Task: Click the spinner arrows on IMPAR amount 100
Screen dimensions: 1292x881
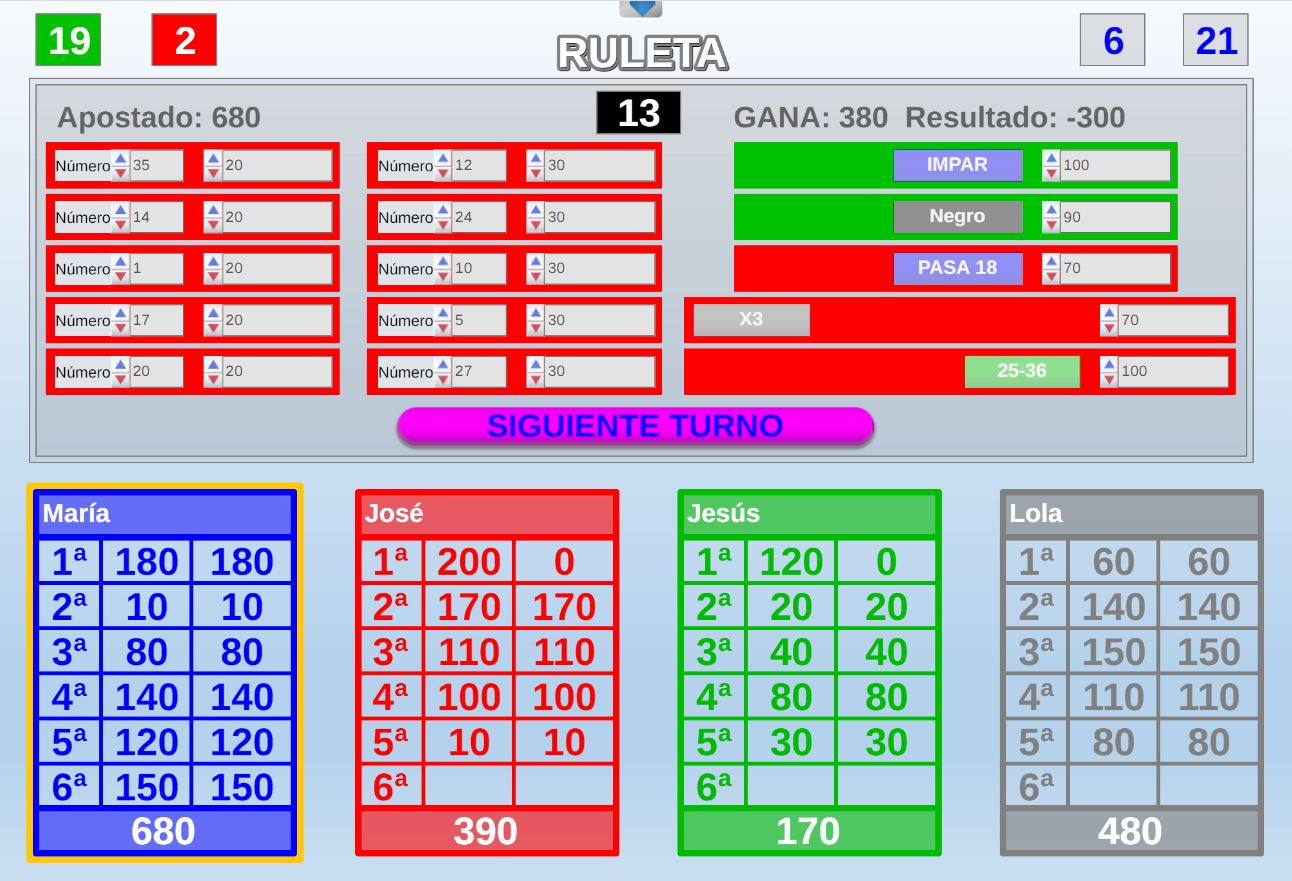Action: coord(1051,165)
